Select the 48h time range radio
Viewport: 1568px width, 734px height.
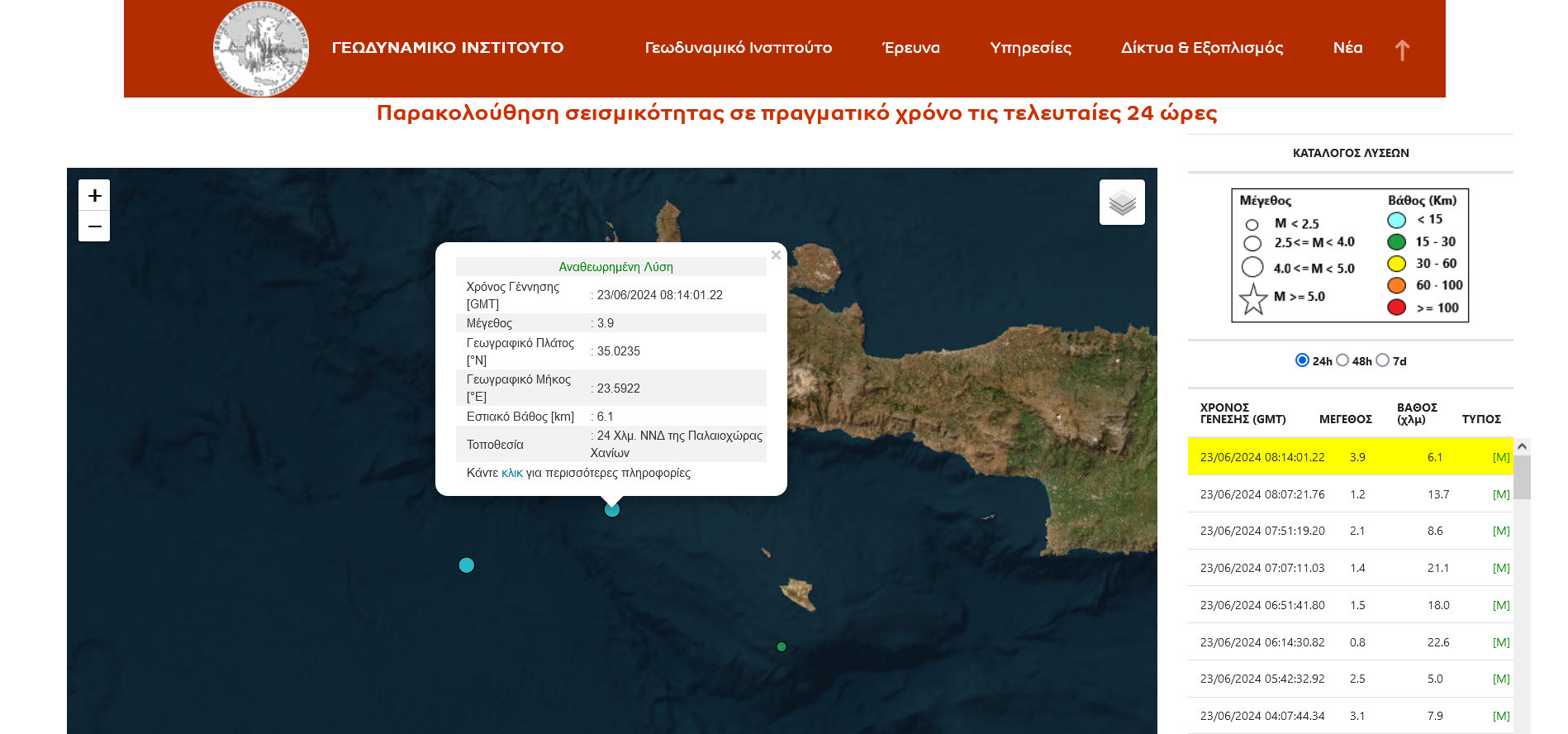tap(1342, 360)
